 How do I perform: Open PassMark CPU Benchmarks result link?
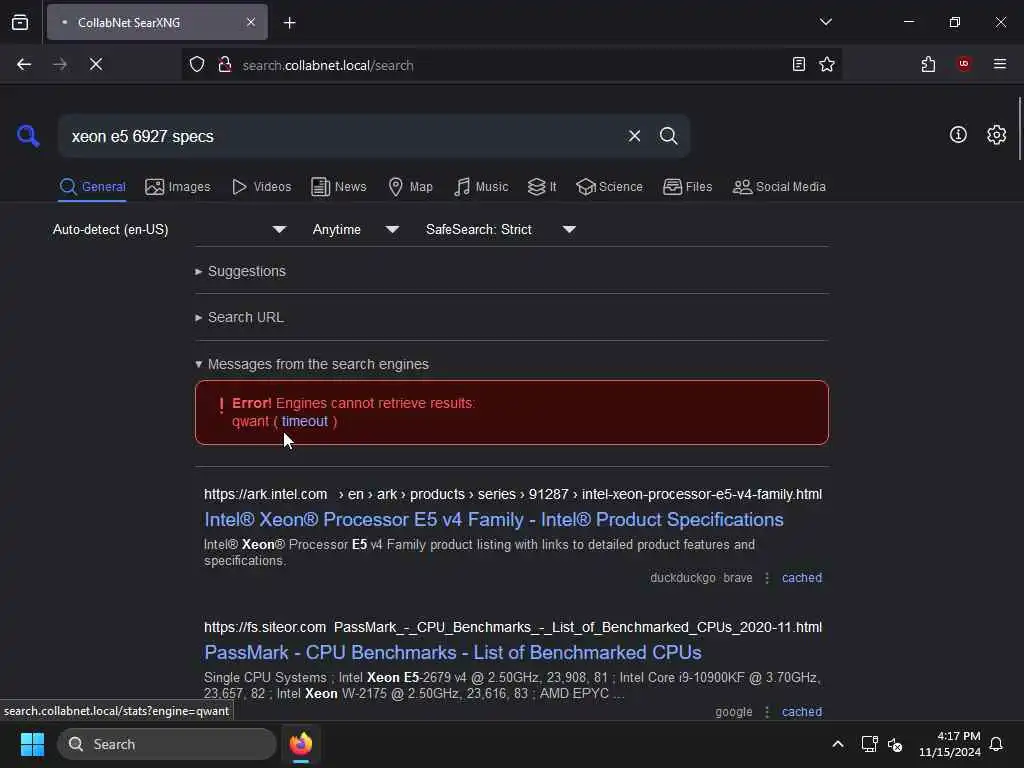pyautogui.click(x=453, y=652)
